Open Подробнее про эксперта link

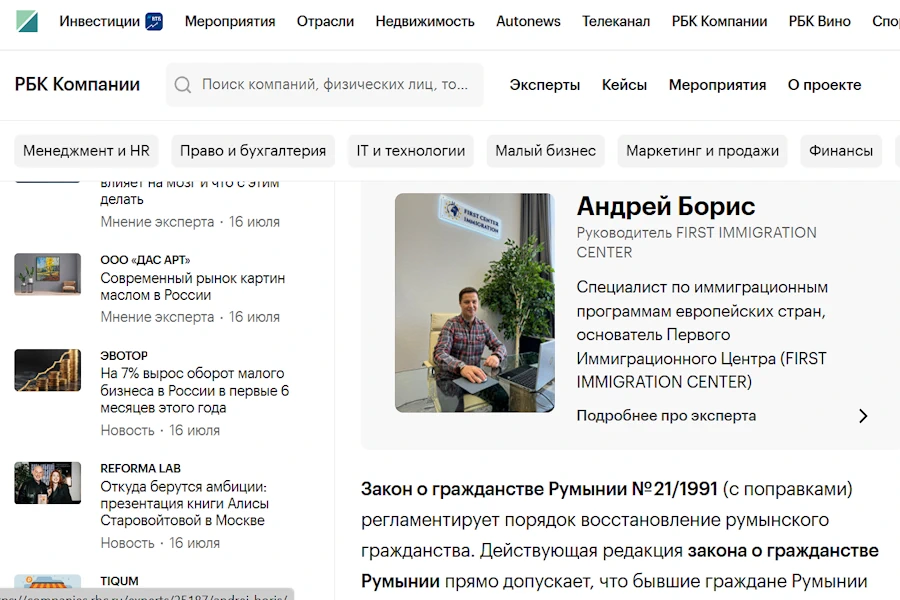click(x=666, y=416)
